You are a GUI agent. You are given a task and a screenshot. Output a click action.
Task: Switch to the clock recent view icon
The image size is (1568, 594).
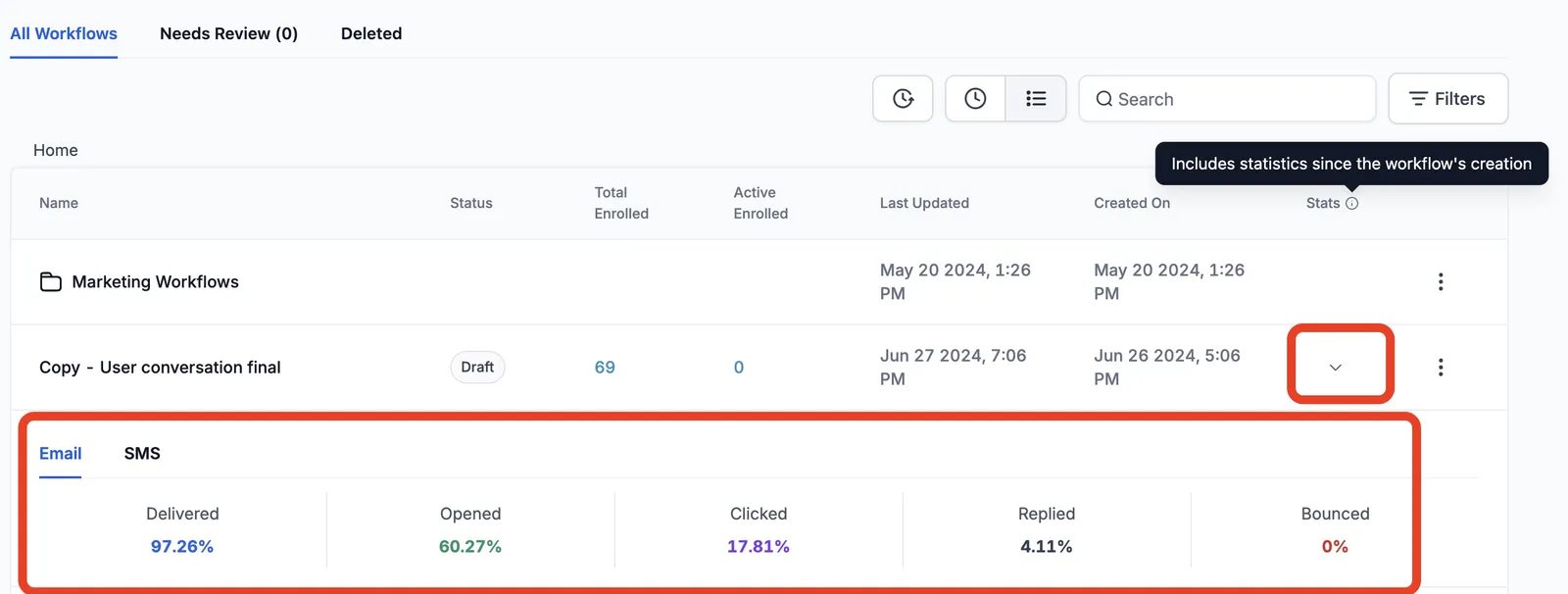[x=975, y=99]
